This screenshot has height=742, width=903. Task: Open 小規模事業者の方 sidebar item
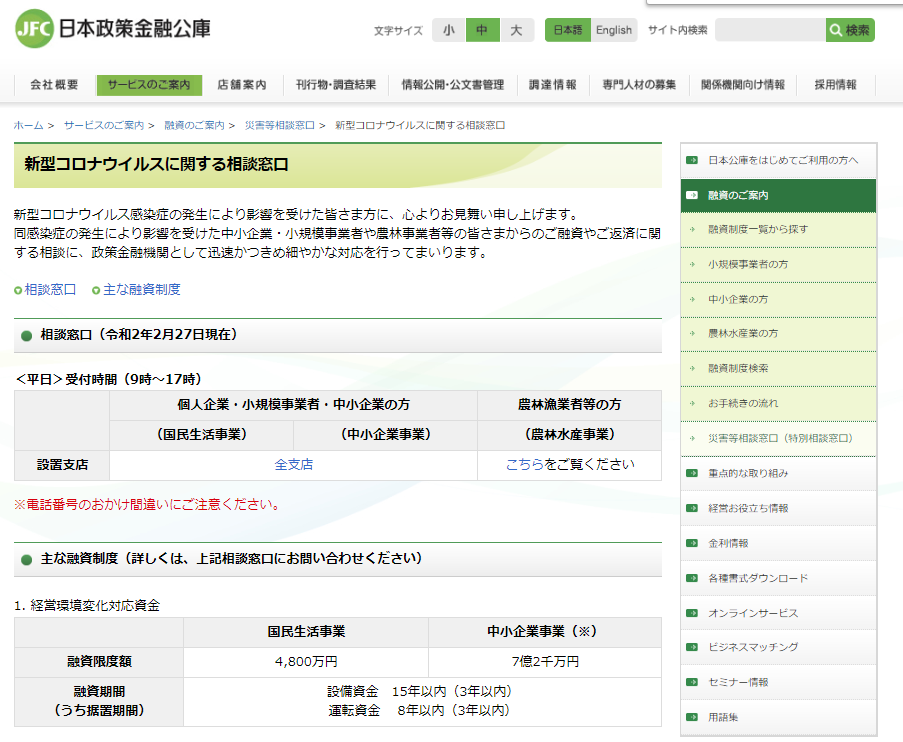747,264
